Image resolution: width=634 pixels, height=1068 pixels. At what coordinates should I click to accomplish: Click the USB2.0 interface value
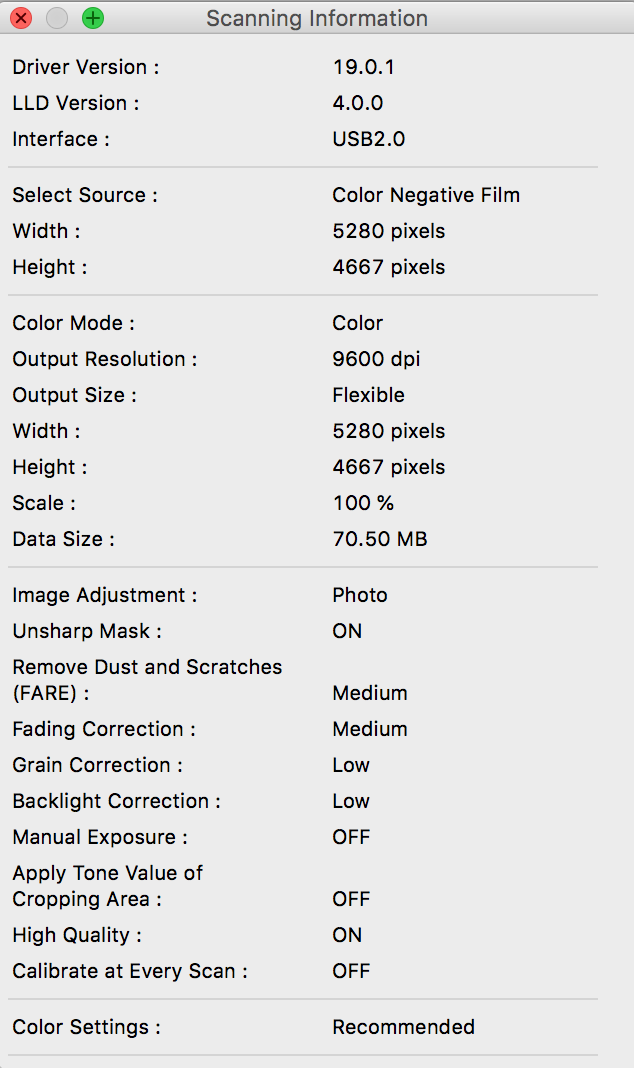[x=369, y=139]
